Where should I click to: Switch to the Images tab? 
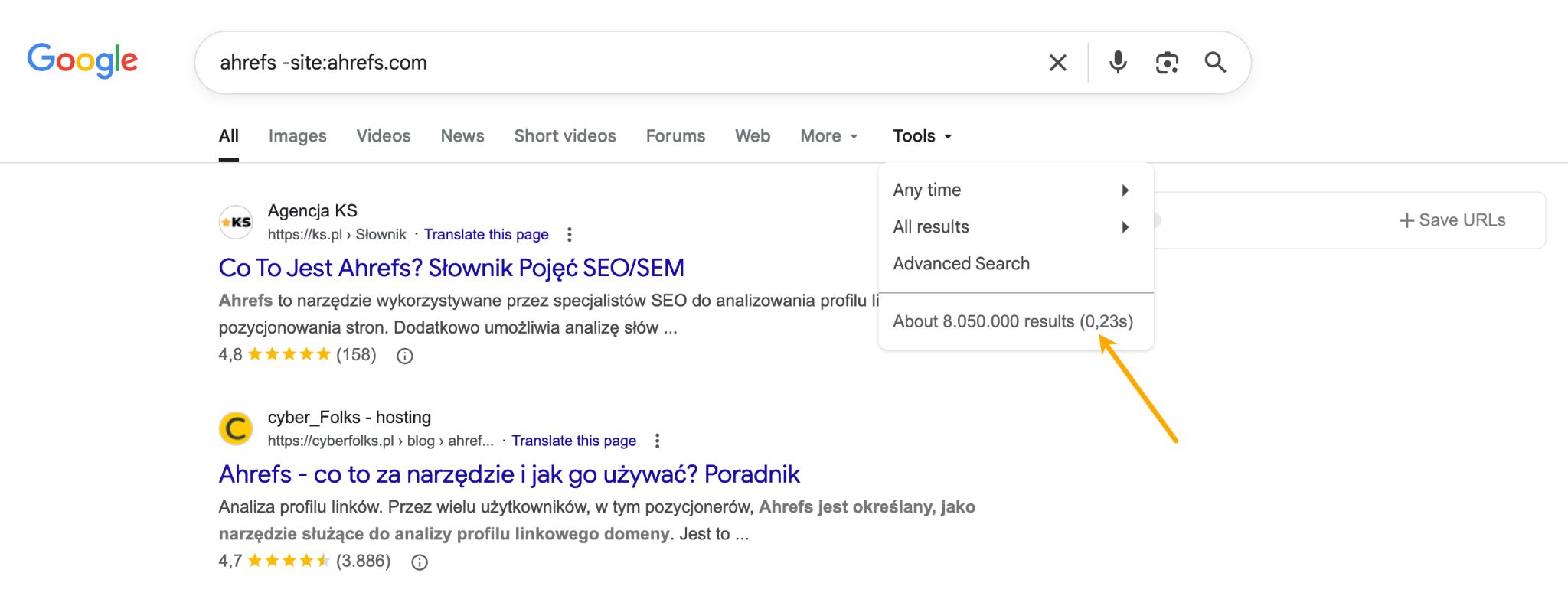pos(297,136)
